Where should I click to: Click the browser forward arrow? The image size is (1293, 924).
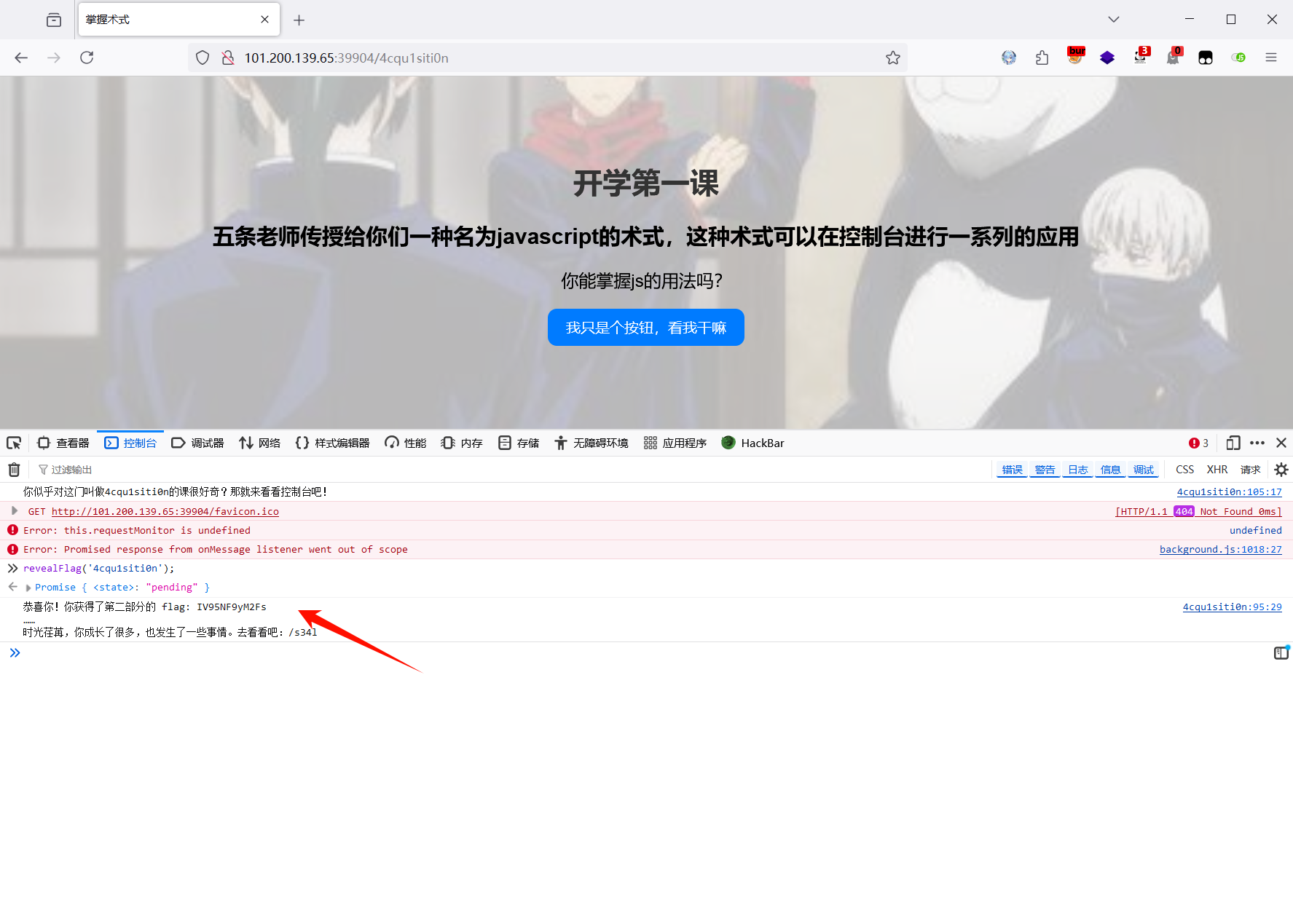(x=54, y=58)
